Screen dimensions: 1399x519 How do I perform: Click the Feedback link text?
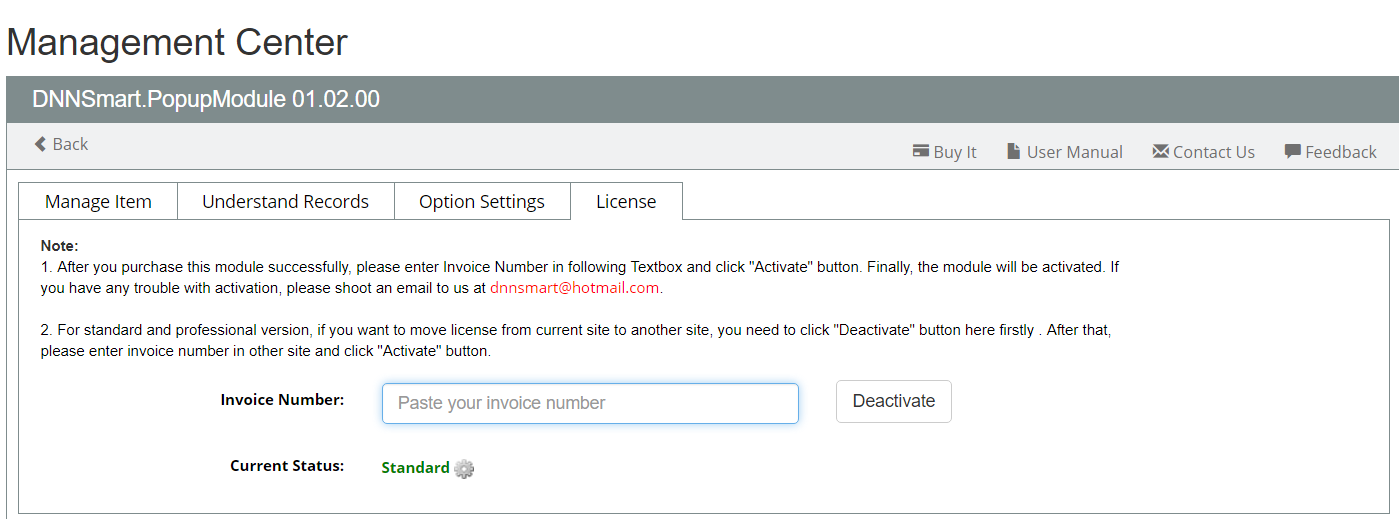coord(1341,152)
